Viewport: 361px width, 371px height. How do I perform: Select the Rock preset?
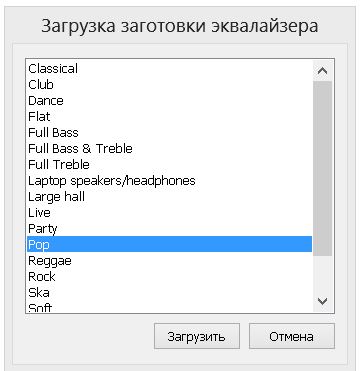(x=169, y=276)
